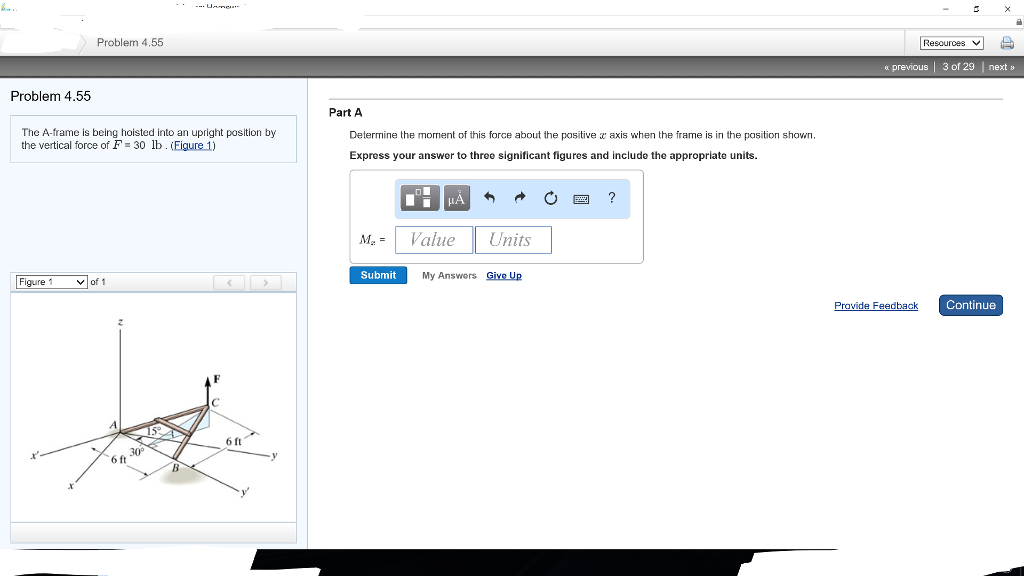Click the Give Up link
Viewport: 1024px width, 576px height.
504,275
